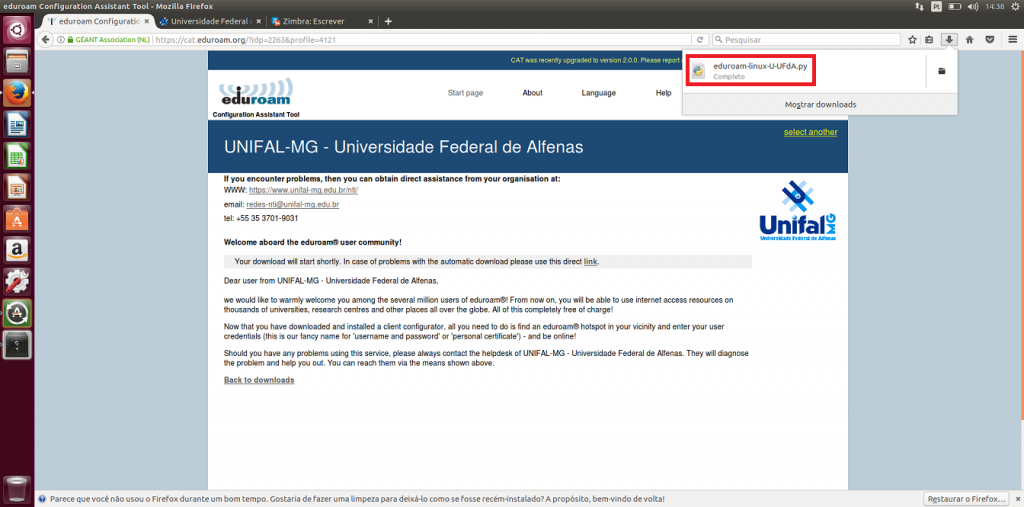The width and height of the screenshot is (1024, 507).
Task: Click Back to downloads link
Action: click(259, 380)
